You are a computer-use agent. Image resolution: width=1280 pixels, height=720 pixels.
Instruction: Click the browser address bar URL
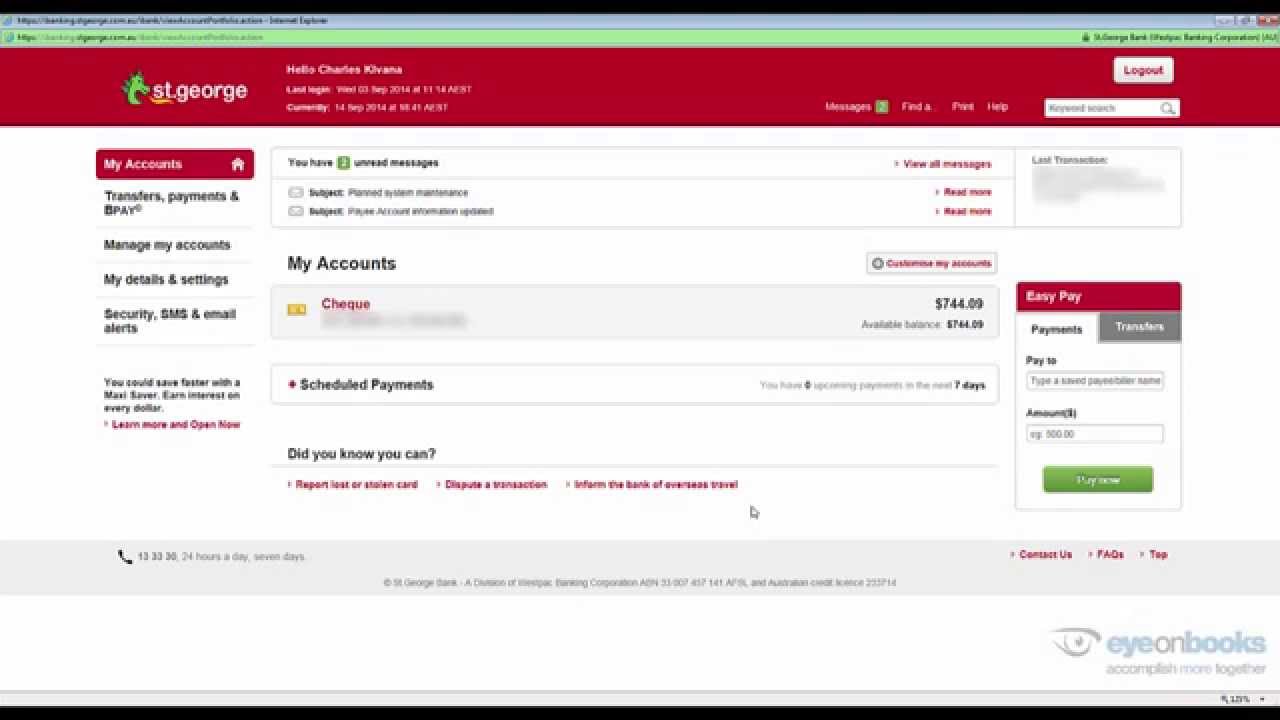pyautogui.click(x=140, y=37)
